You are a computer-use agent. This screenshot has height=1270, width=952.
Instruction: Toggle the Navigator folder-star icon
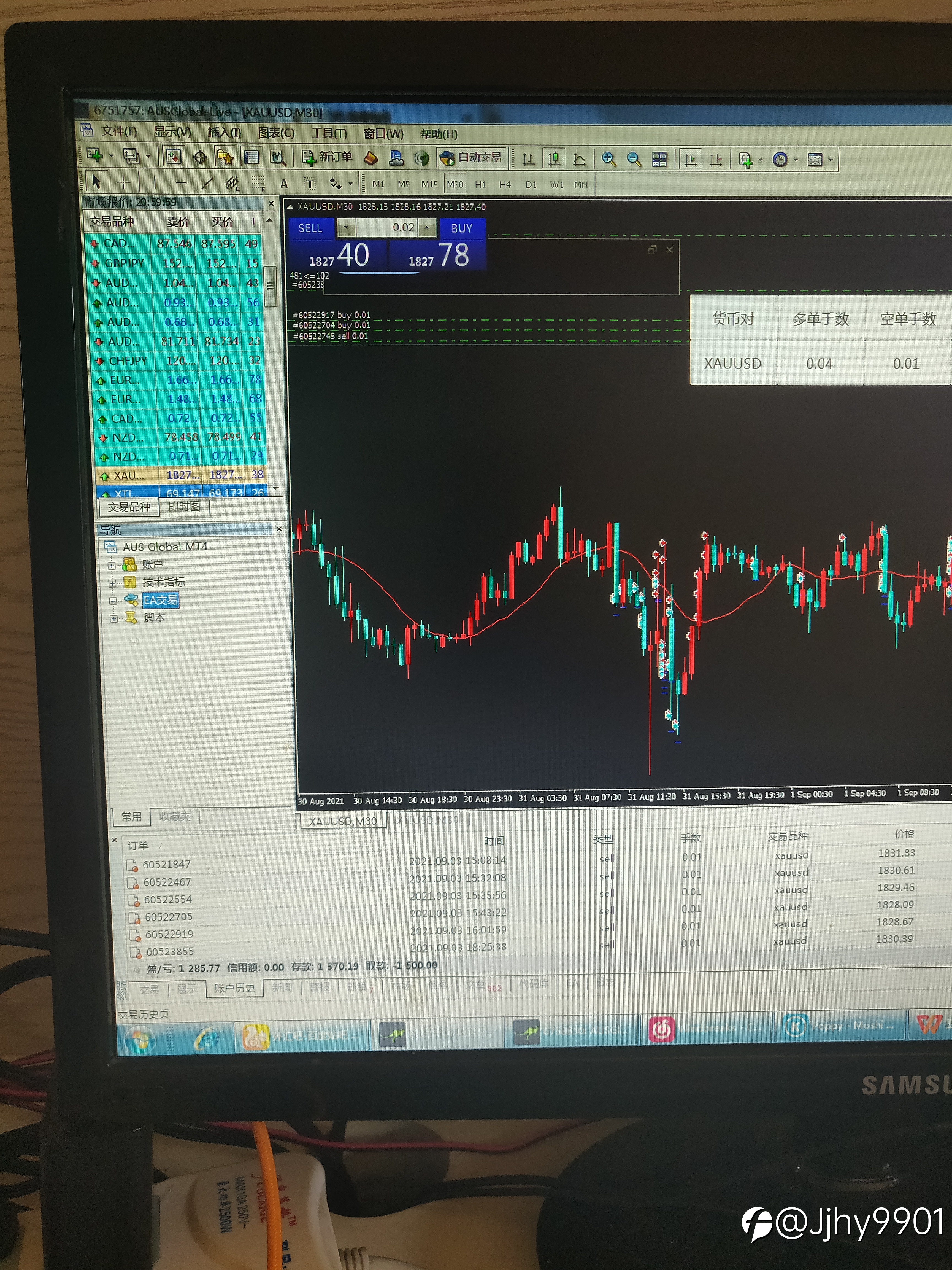[x=226, y=157]
